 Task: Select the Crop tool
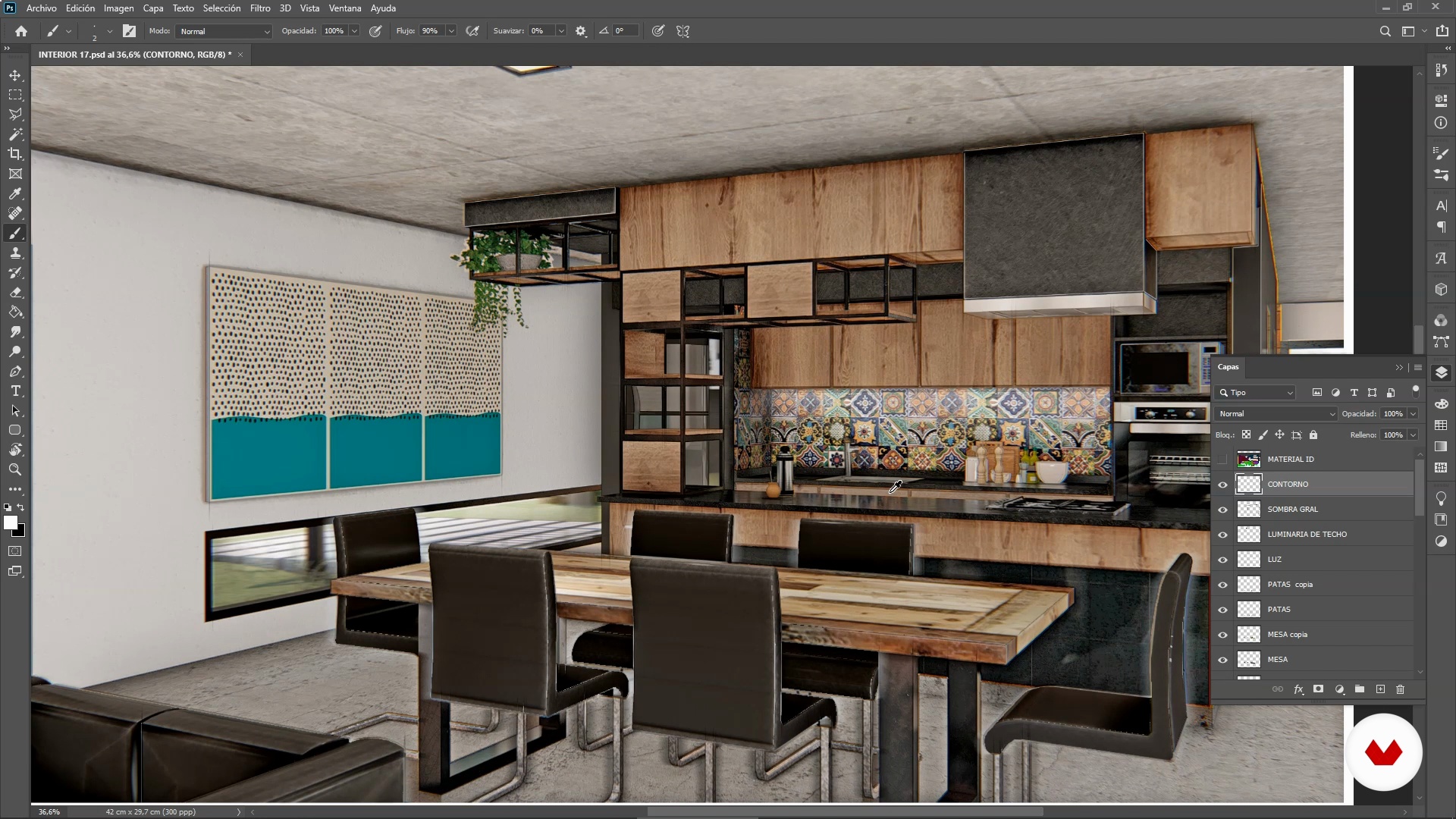tap(15, 154)
